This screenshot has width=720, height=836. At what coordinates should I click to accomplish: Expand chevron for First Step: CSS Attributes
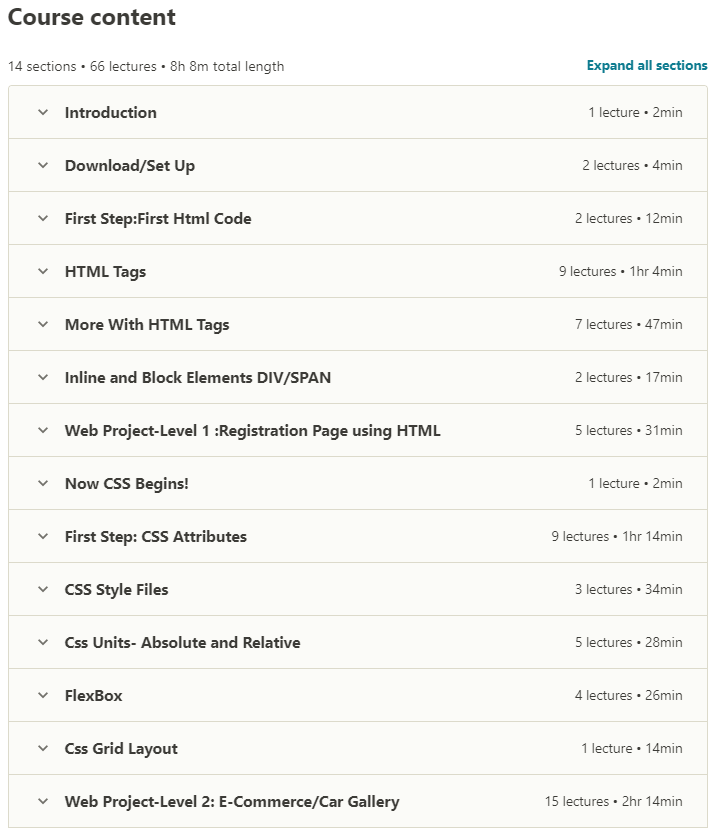43,536
